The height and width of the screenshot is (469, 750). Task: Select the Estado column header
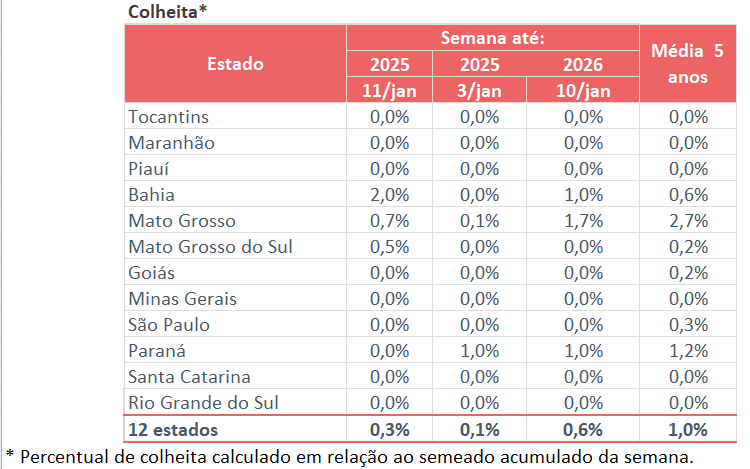[x=235, y=64]
